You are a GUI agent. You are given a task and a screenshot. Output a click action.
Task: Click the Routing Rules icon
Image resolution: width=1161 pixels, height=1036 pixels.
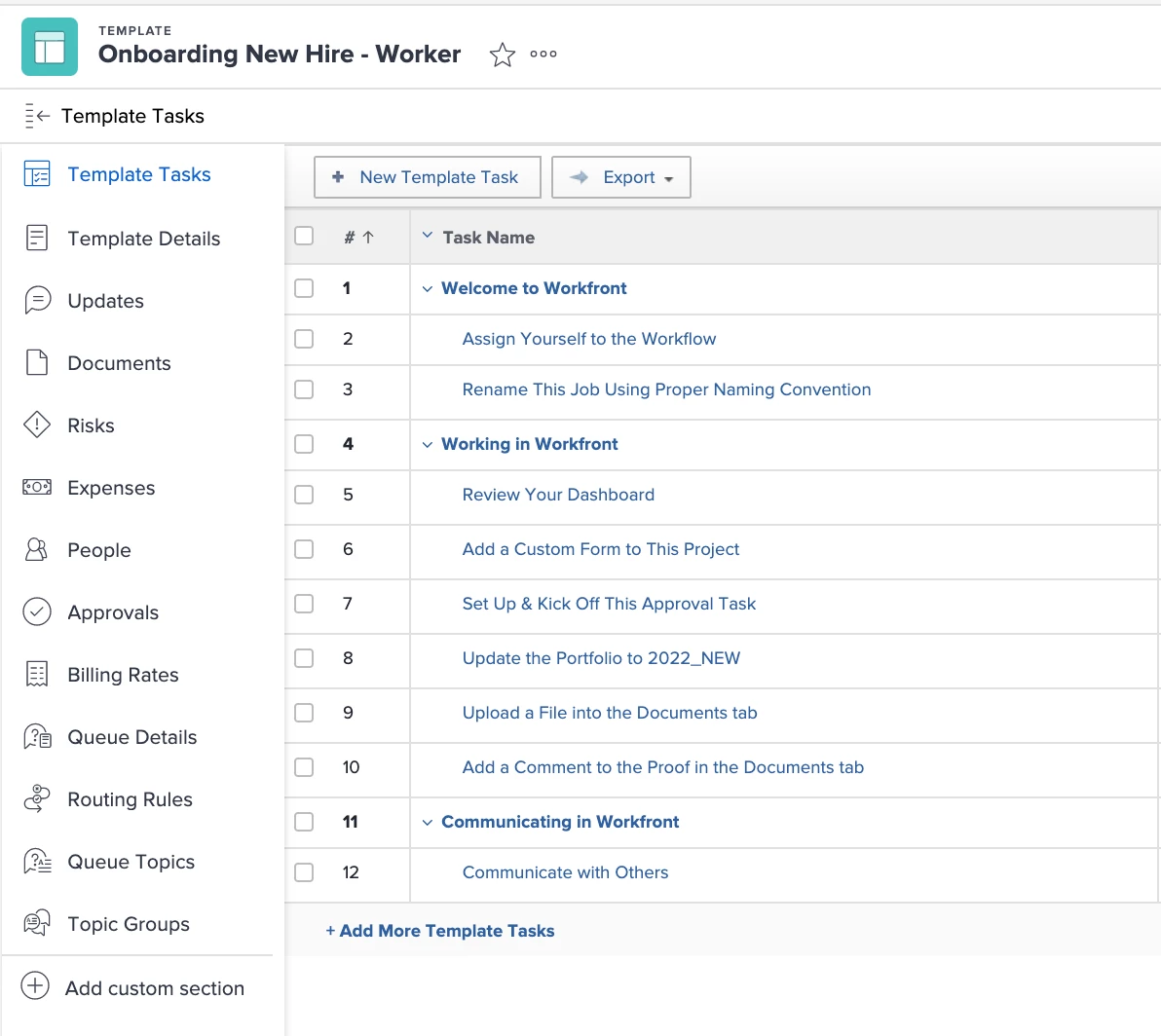tap(37, 798)
